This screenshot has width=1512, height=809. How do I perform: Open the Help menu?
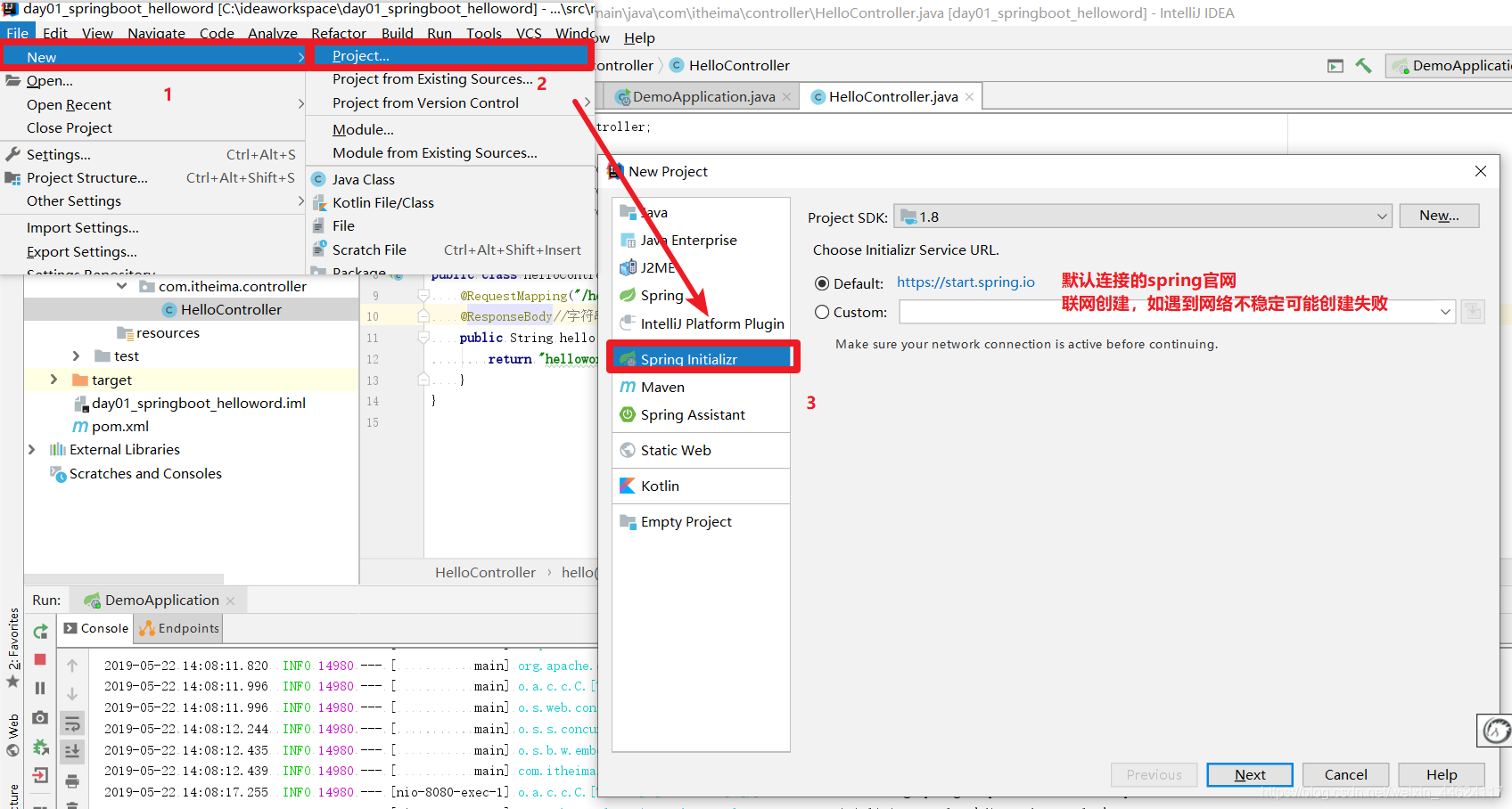pos(639,37)
